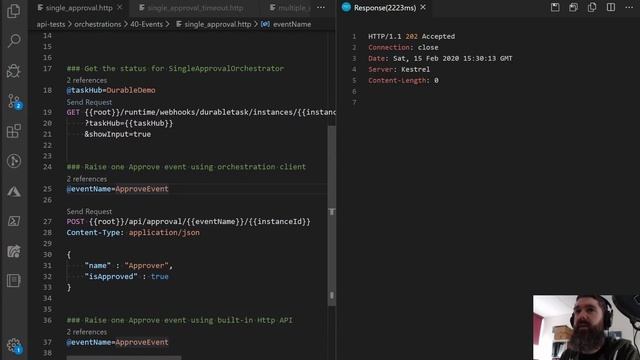Click the GET keyword on line 19

(73, 112)
